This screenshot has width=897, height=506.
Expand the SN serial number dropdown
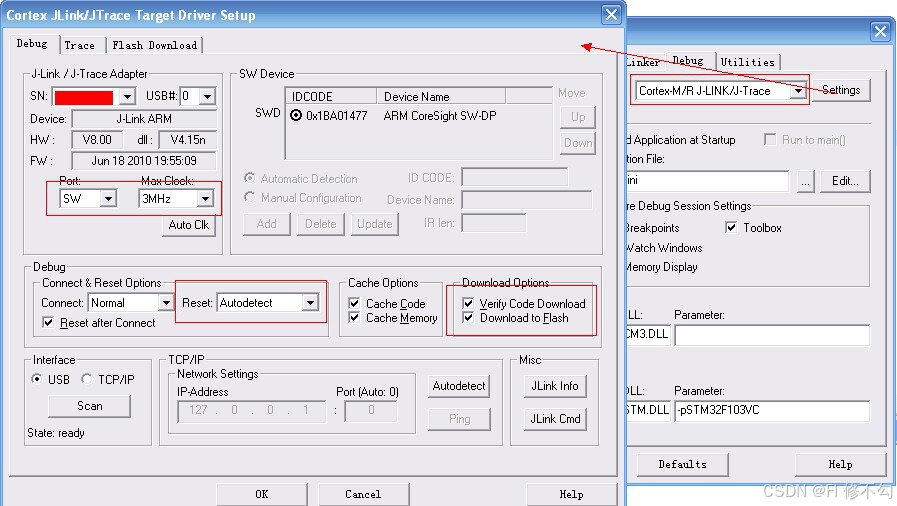tap(127, 96)
